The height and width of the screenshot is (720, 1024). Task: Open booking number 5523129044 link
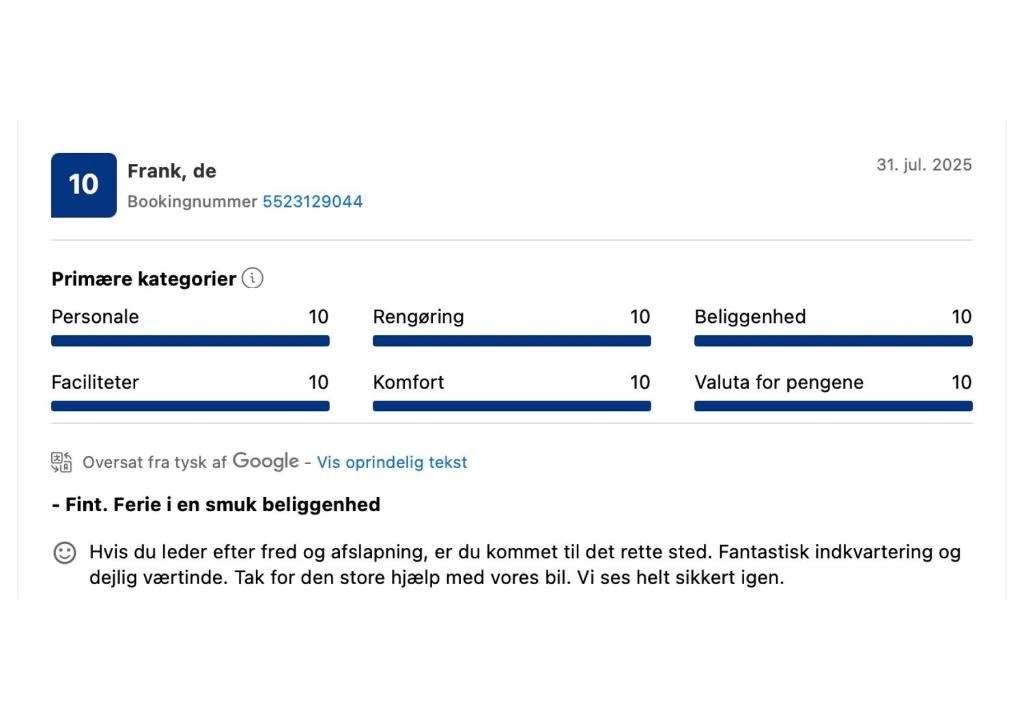pyautogui.click(x=312, y=201)
